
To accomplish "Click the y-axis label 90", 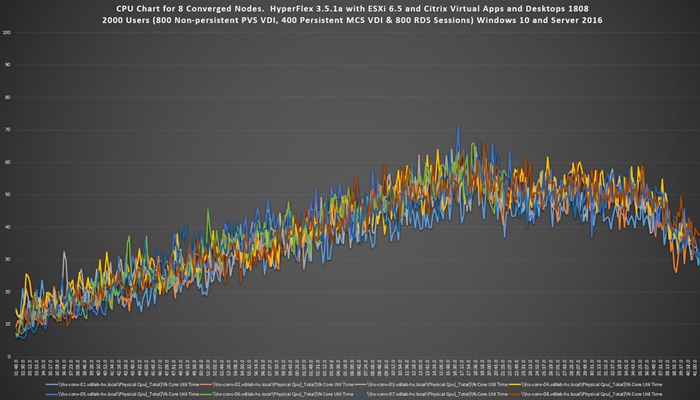I will [8, 65].
